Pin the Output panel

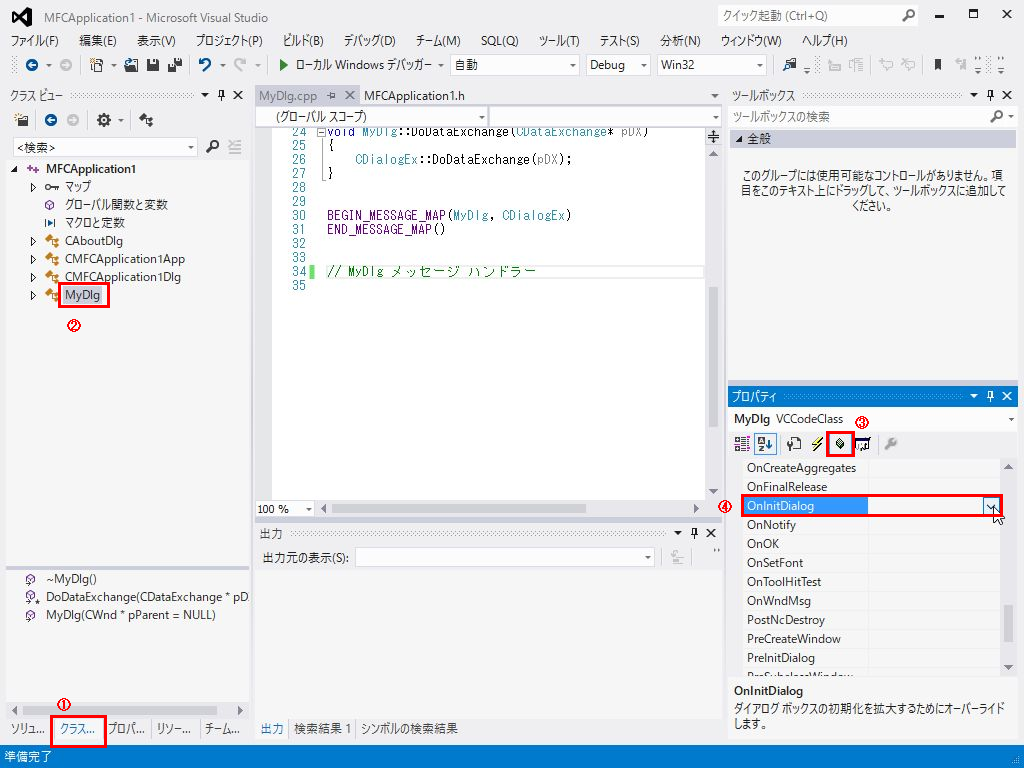[694, 534]
